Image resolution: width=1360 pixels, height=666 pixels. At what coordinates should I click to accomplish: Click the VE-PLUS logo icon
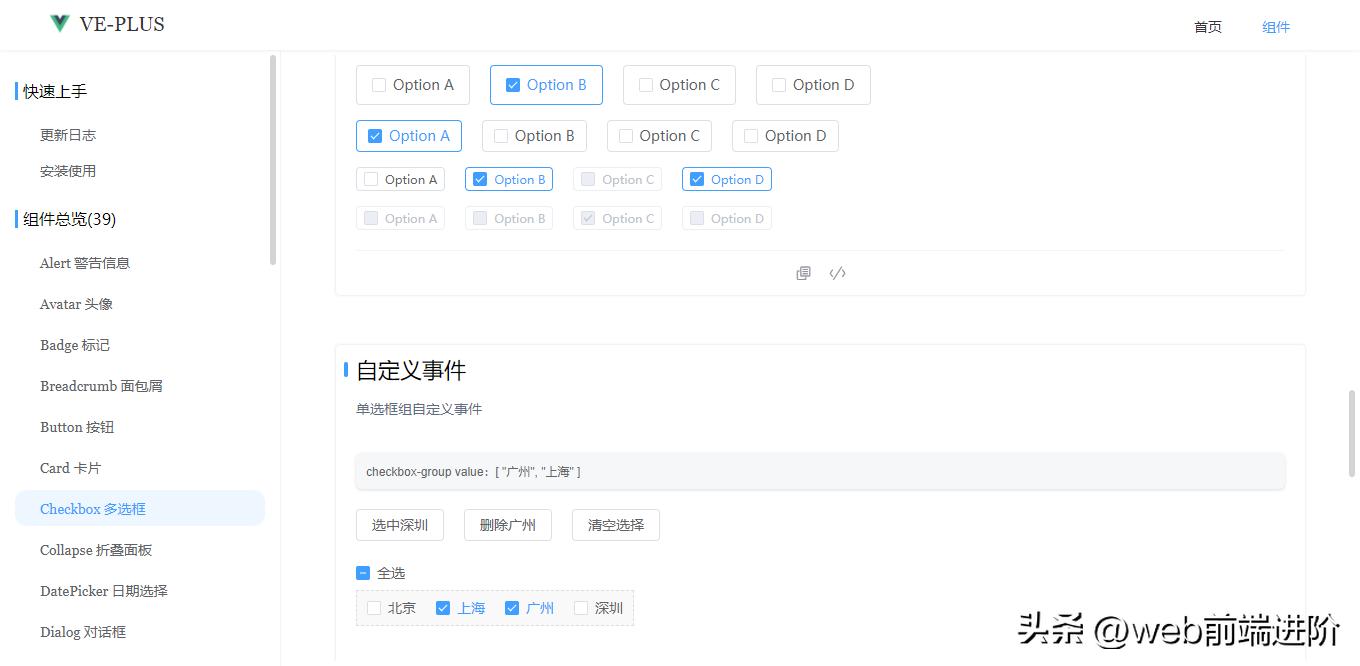tap(57, 23)
